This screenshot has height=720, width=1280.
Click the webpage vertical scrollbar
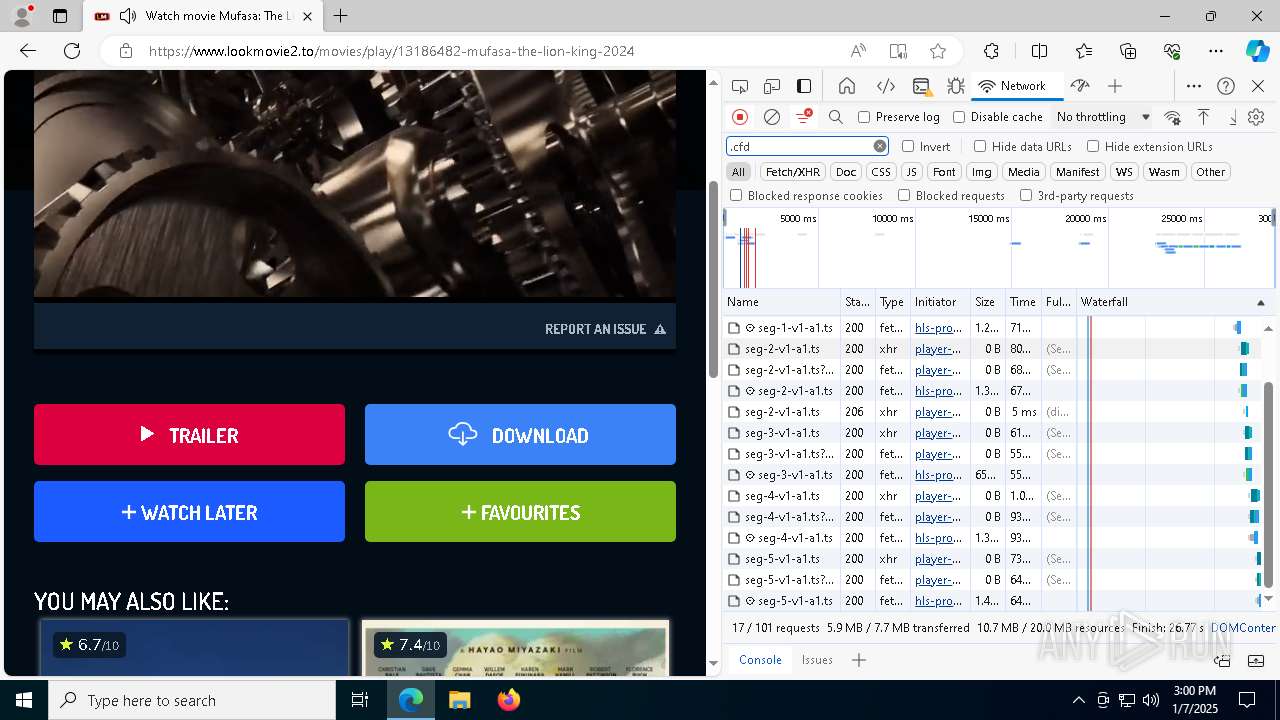click(713, 280)
